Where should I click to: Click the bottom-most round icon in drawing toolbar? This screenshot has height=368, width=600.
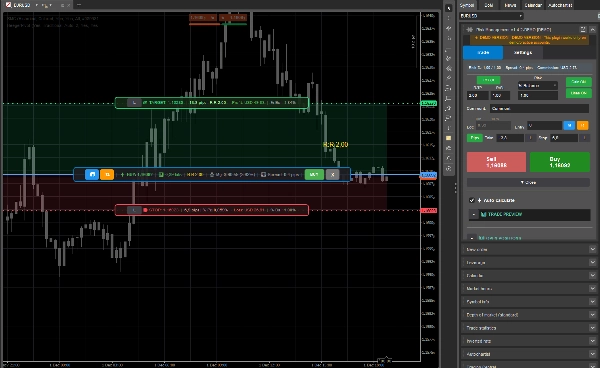tap(448, 168)
